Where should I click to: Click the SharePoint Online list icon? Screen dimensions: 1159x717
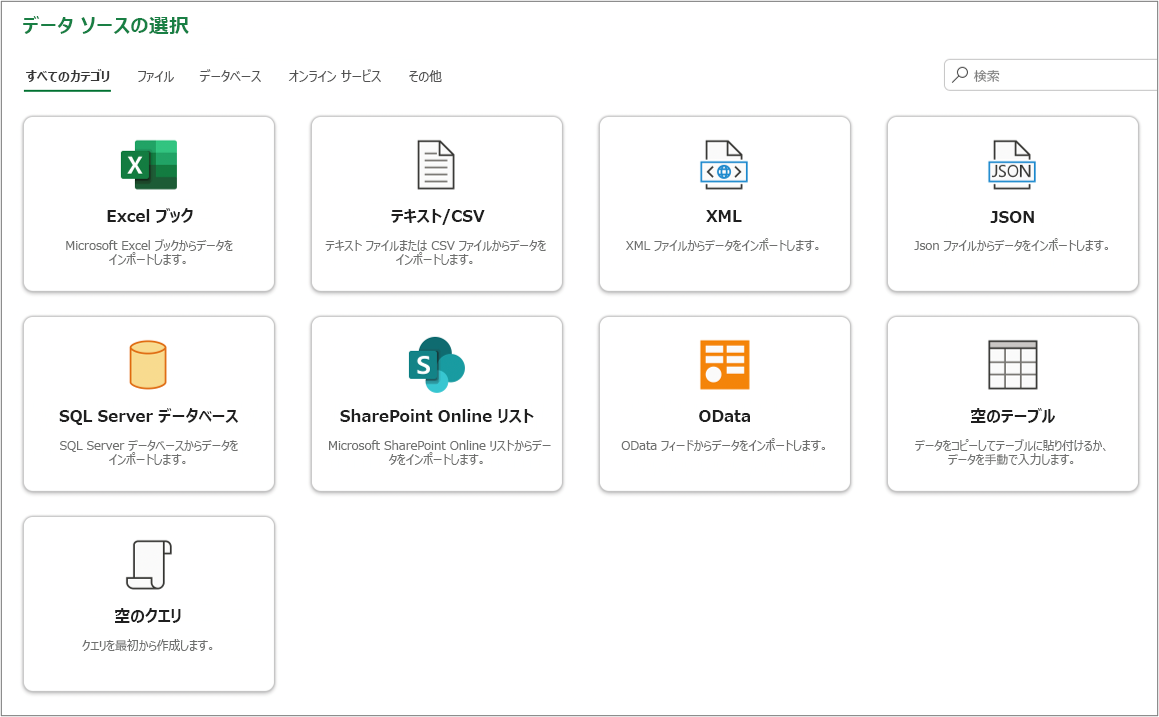(436, 364)
